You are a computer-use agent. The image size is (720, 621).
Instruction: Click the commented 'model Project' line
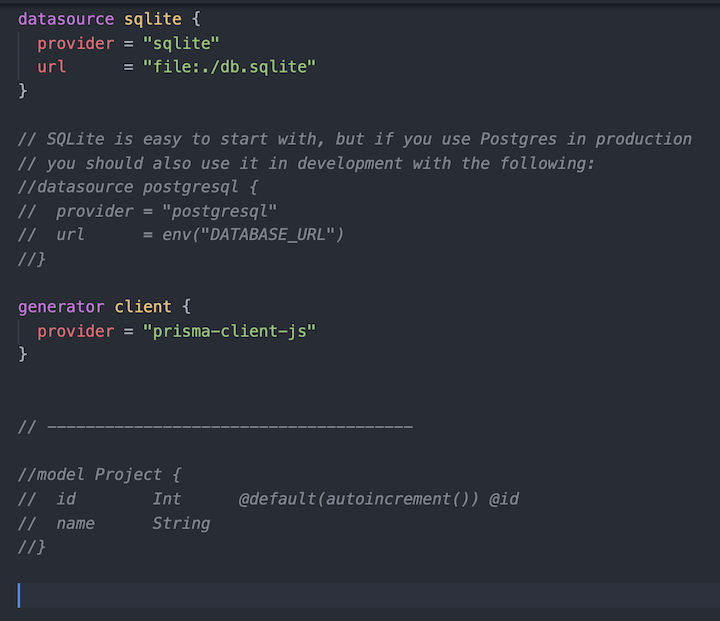pos(100,474)
